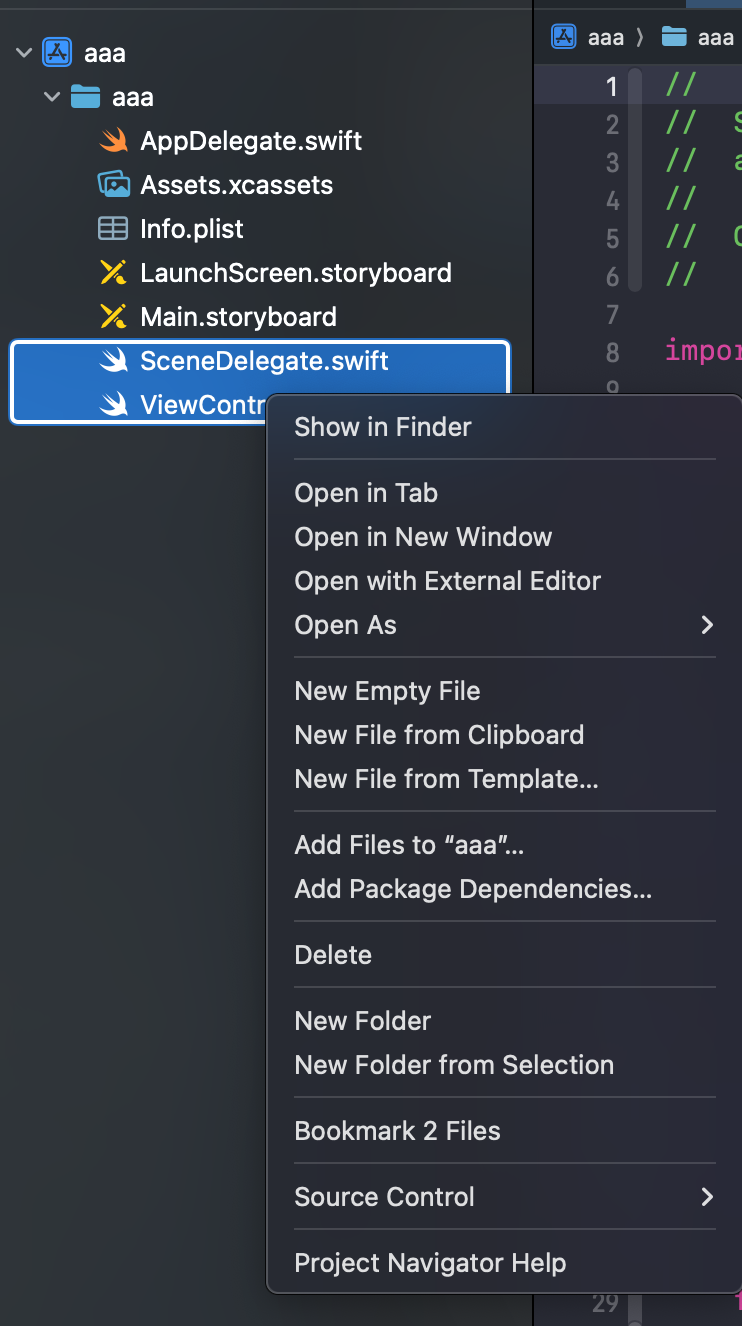Choose Bookmark 2 Files
Image resolution: width=742 pixels, height=1326 pixels.
(x=397, y=1131)
